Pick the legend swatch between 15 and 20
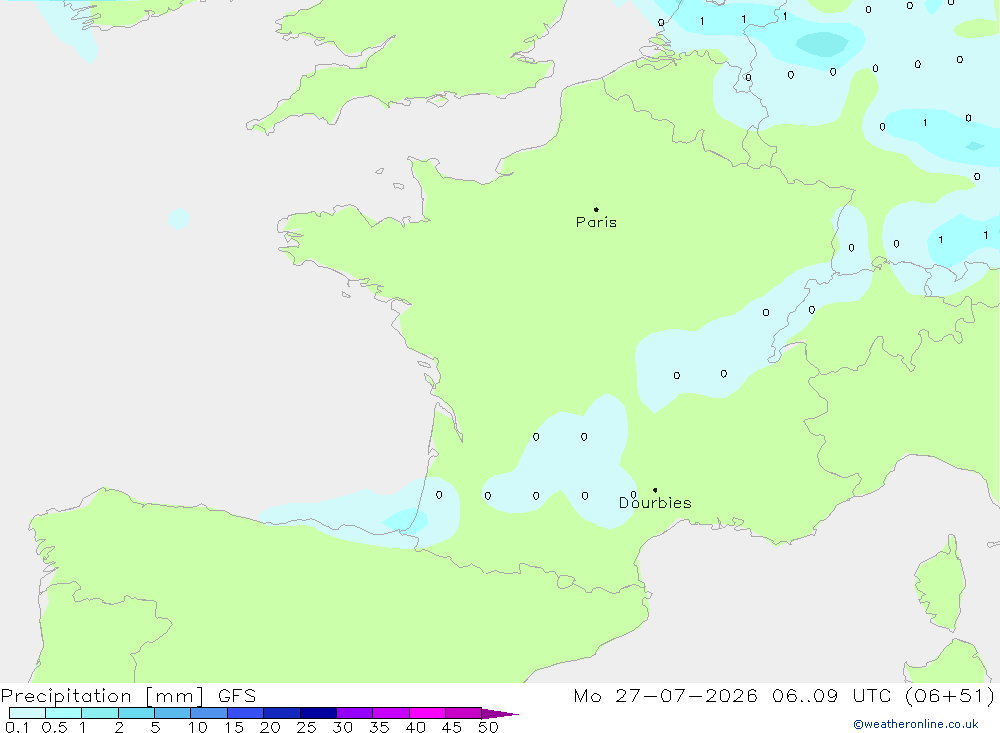Image resolution: width=1000 pixels, height=733 pixels. 246,713
